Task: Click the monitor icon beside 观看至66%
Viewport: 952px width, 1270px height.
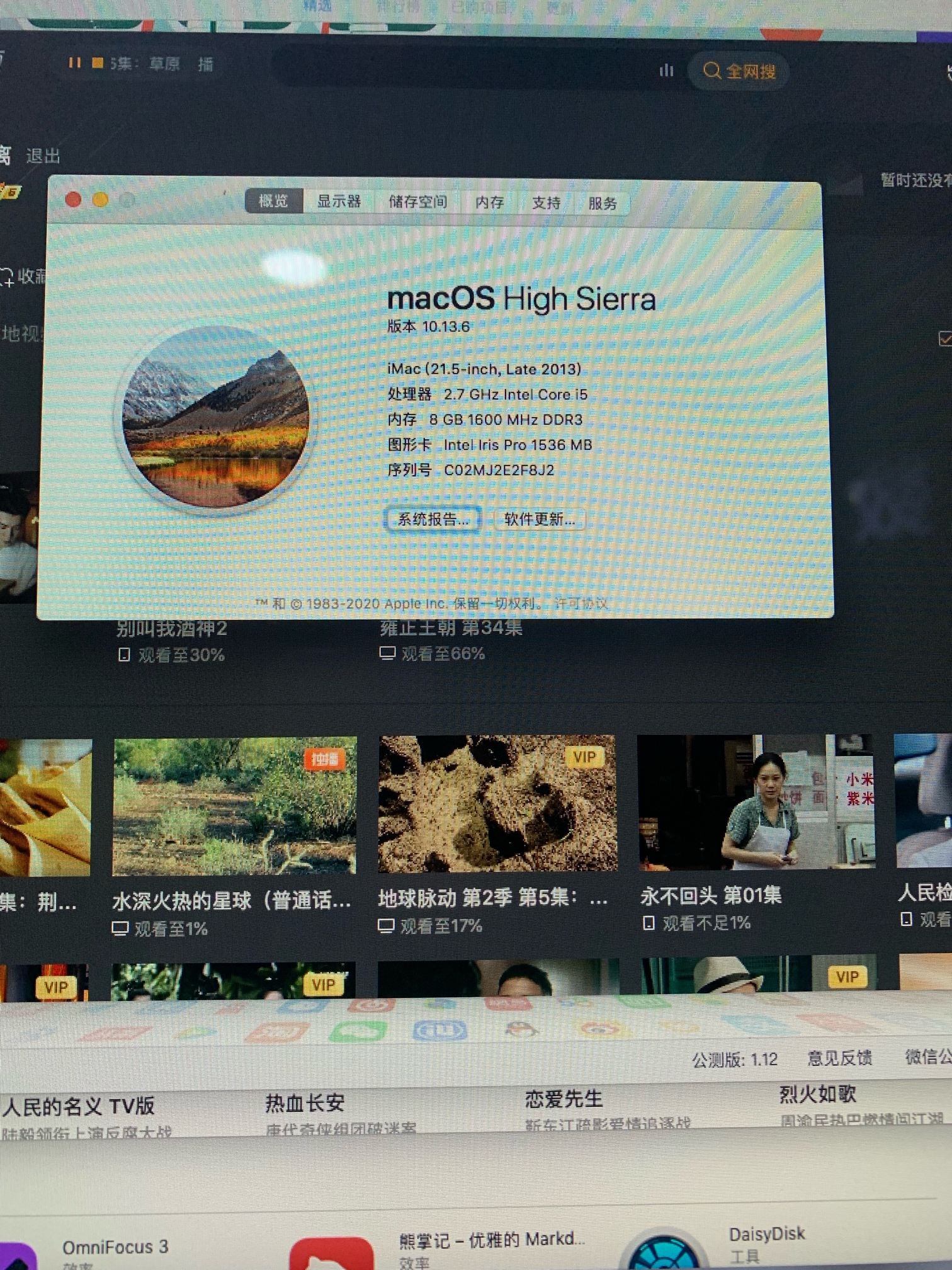Action: point(387,653)
